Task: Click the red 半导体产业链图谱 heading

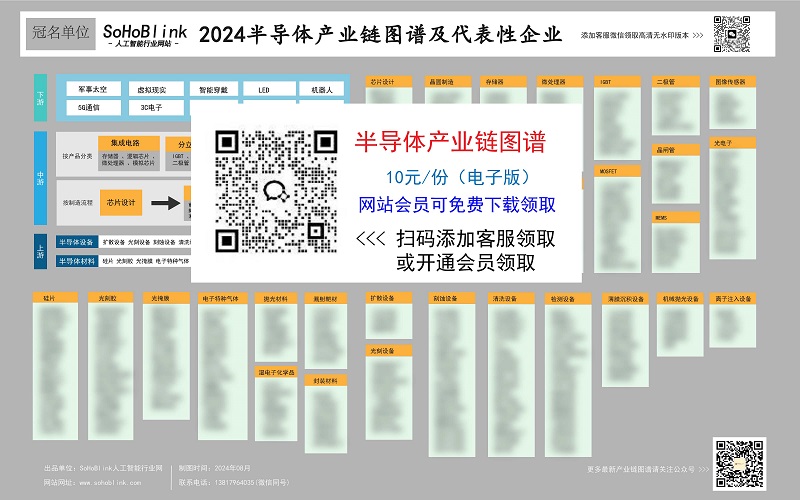Action: tap(451, 142)
